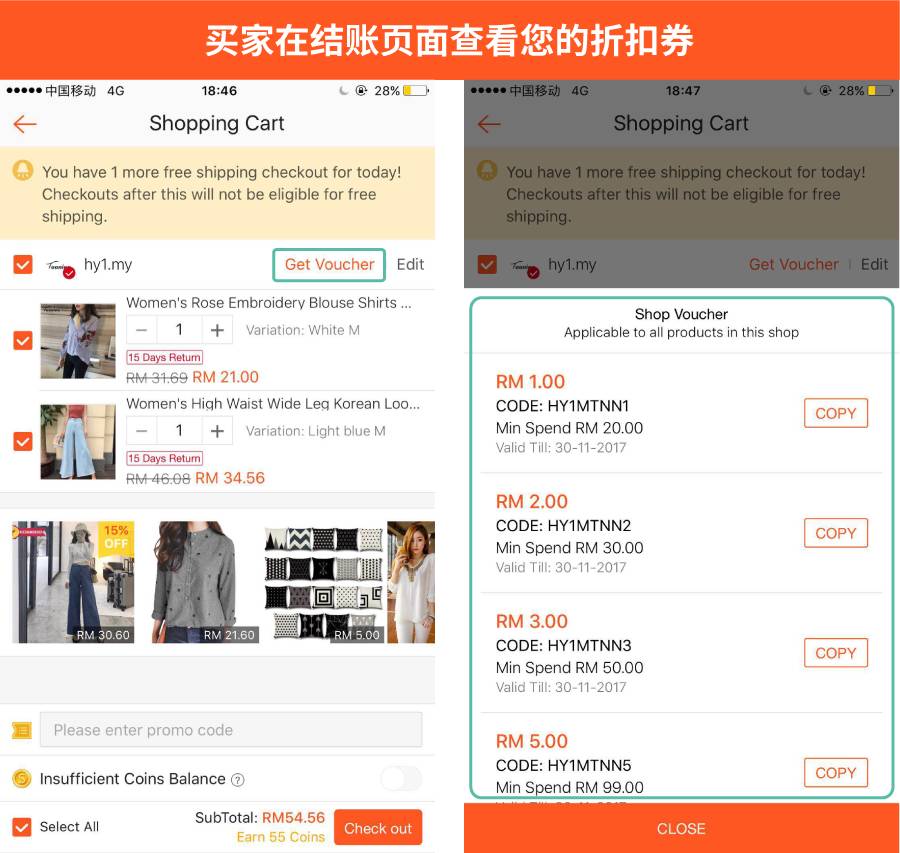Click battery icon in left phone status bar
The image size is (900, 853).
pyautogui.click(x=416, y=91)
